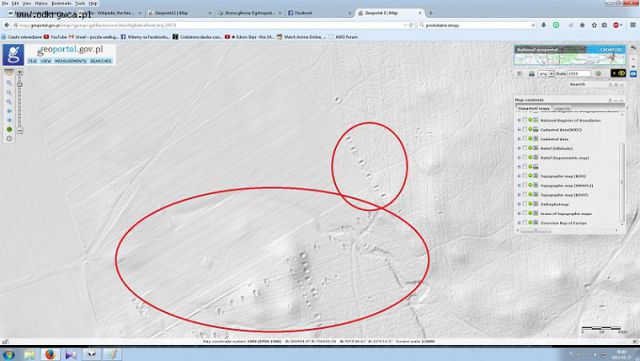
Task: Enable the Orthophotomap layer checkbox
Action: [524, 204]
